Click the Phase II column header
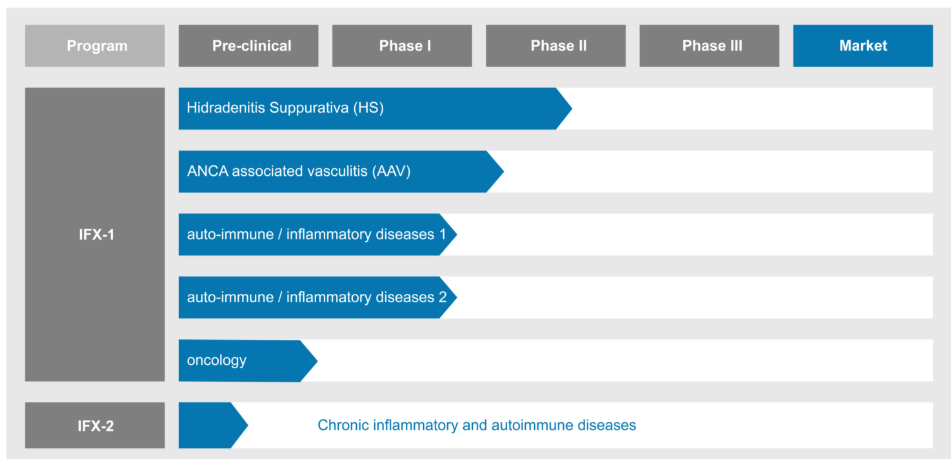Viewport: 951px width, 459px height. [556, 45]
